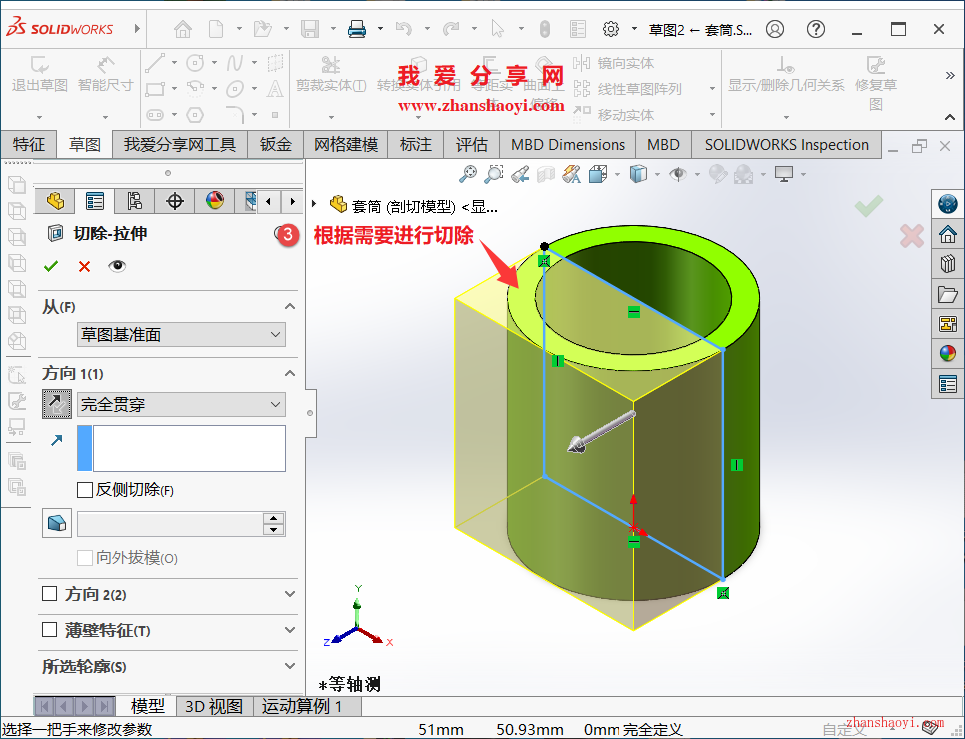The image size is (965, 739).
Task: Open the Hide/Show Items eye icon
Action: [678, 174]
